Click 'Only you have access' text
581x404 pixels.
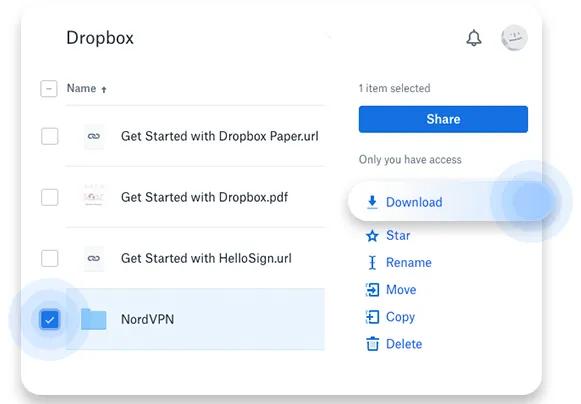click(410, 160)
